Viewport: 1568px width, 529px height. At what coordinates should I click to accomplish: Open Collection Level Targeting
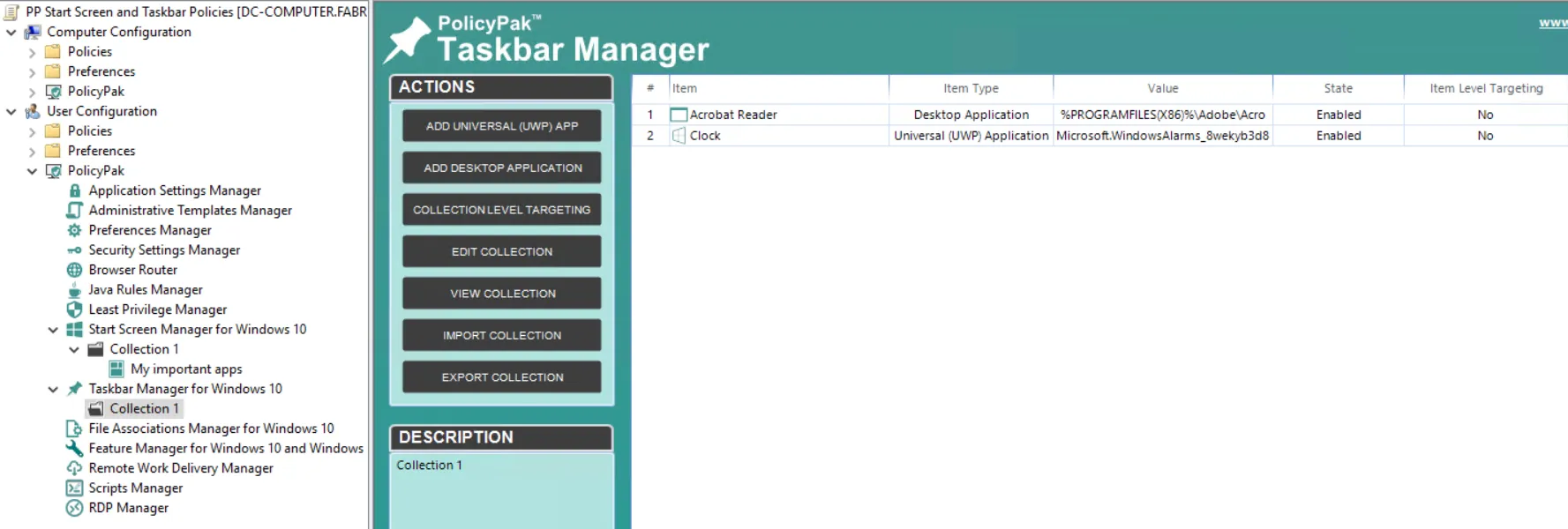pyautogui.click(x=502, y=209)
